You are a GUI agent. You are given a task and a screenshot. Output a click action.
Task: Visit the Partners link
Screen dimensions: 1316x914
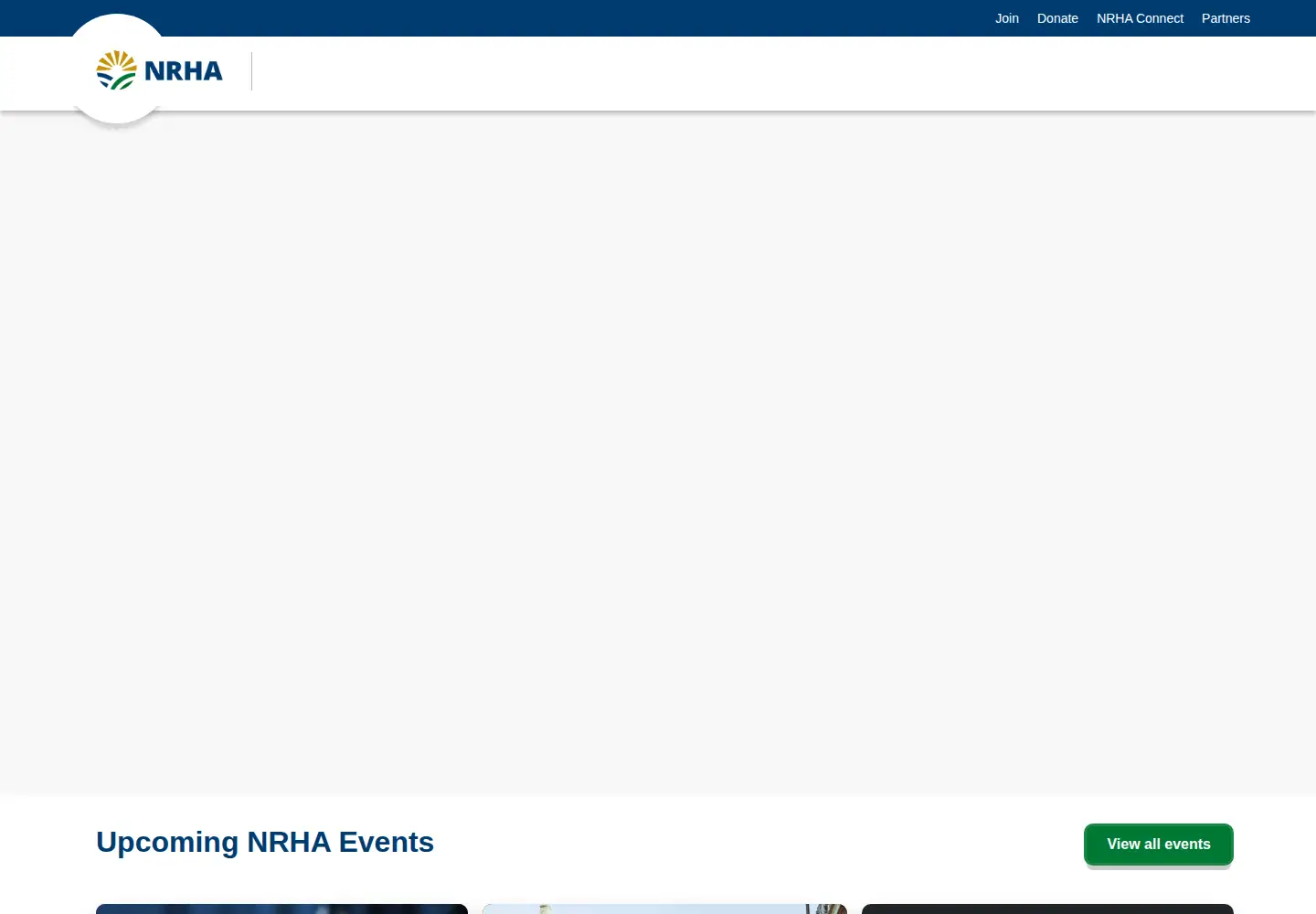[1226, 18]
